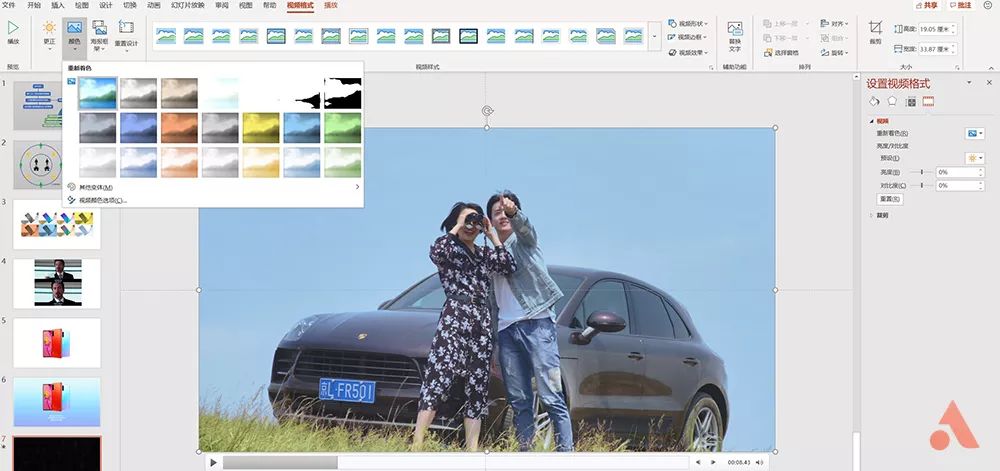Open the pentagon Effects tab in pane
1000x471 pixels.
tap(892, 101)
